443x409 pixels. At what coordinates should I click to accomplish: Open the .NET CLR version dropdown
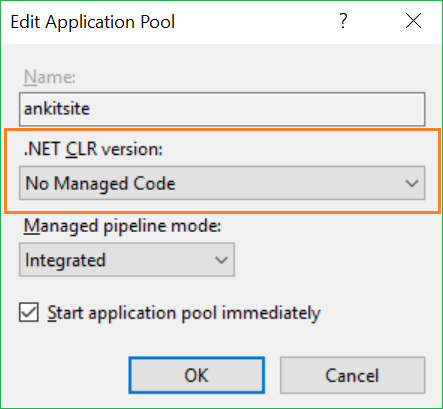222,183
